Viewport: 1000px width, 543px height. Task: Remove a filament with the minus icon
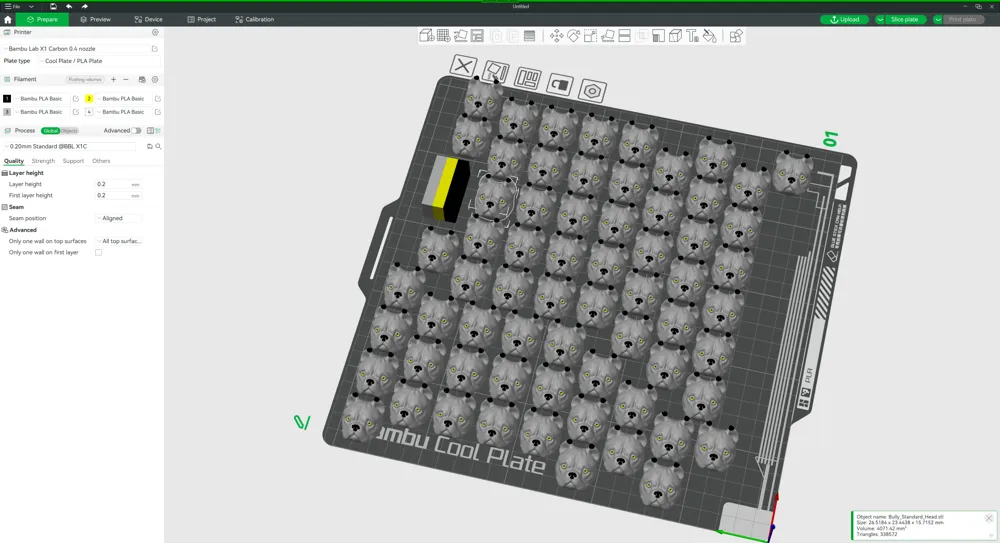point(126,79)
